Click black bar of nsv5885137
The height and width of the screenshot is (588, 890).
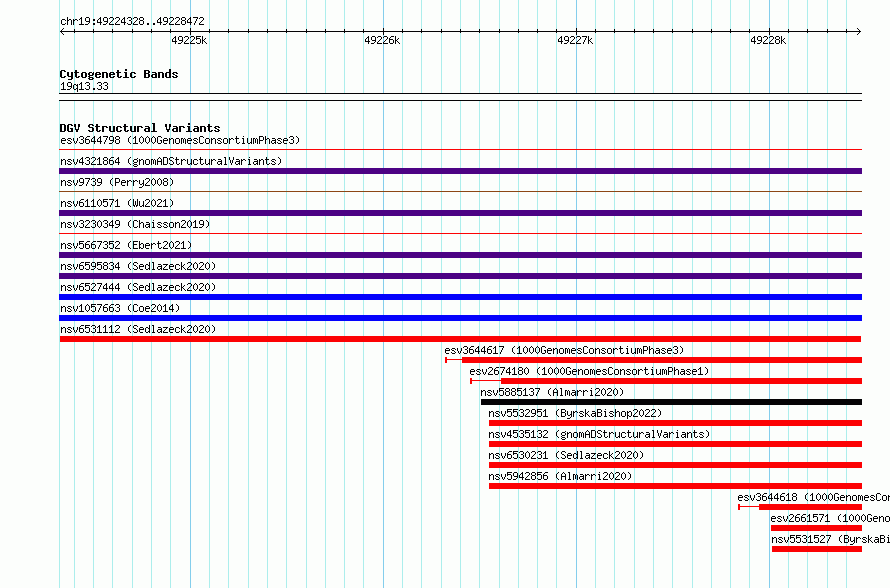671,402
